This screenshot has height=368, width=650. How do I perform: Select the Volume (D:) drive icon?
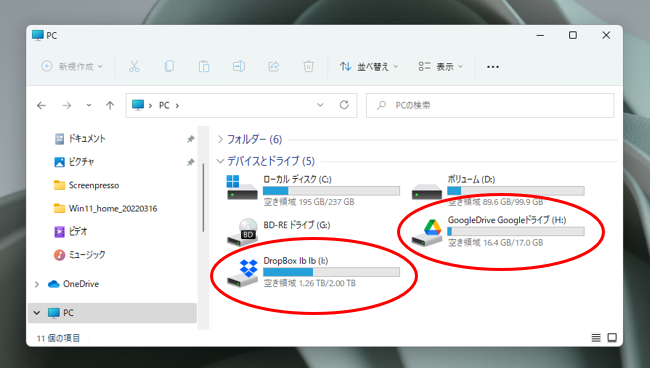coord(427,192)
